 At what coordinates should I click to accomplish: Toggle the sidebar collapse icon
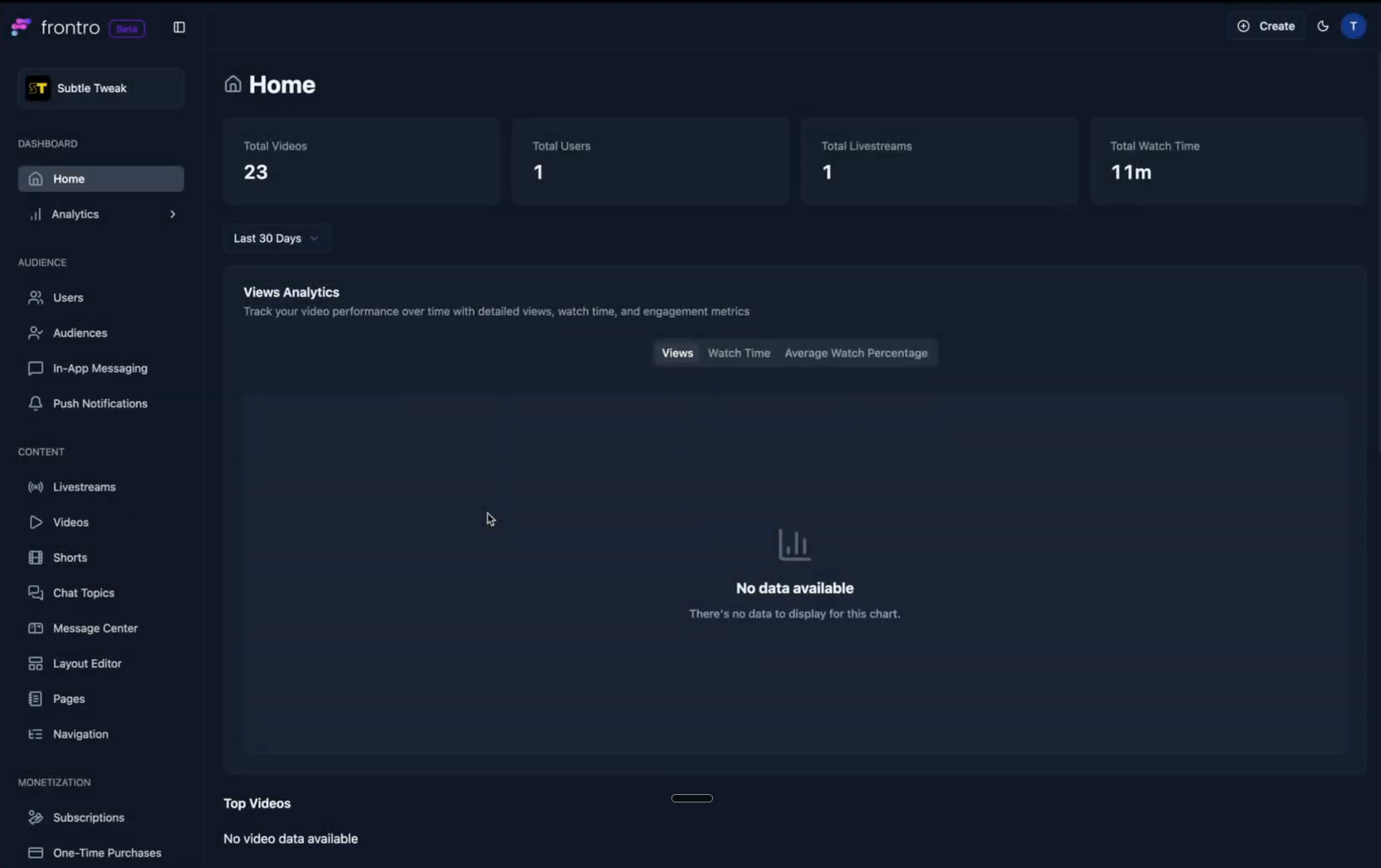(x=179, y=27)
